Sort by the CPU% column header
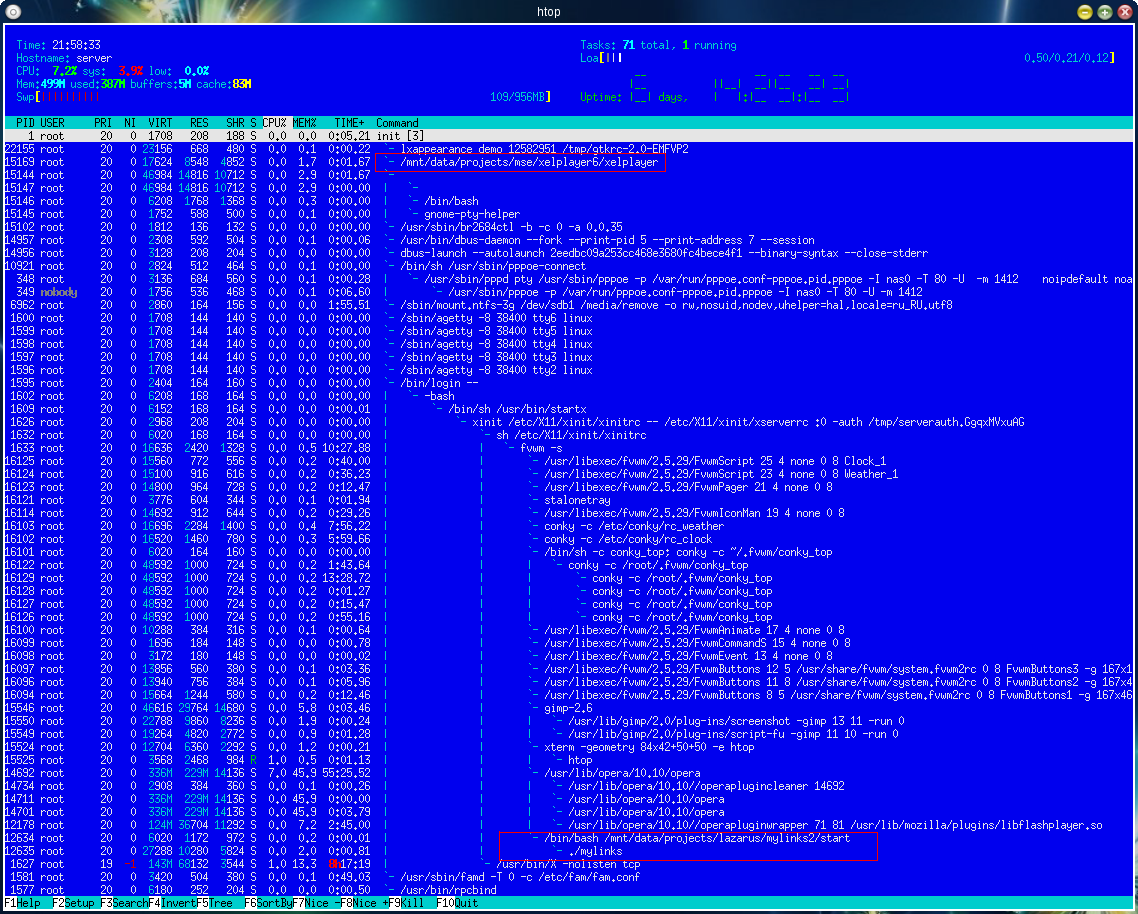This screenshot has height=914, width=1138. pos(274,122)
